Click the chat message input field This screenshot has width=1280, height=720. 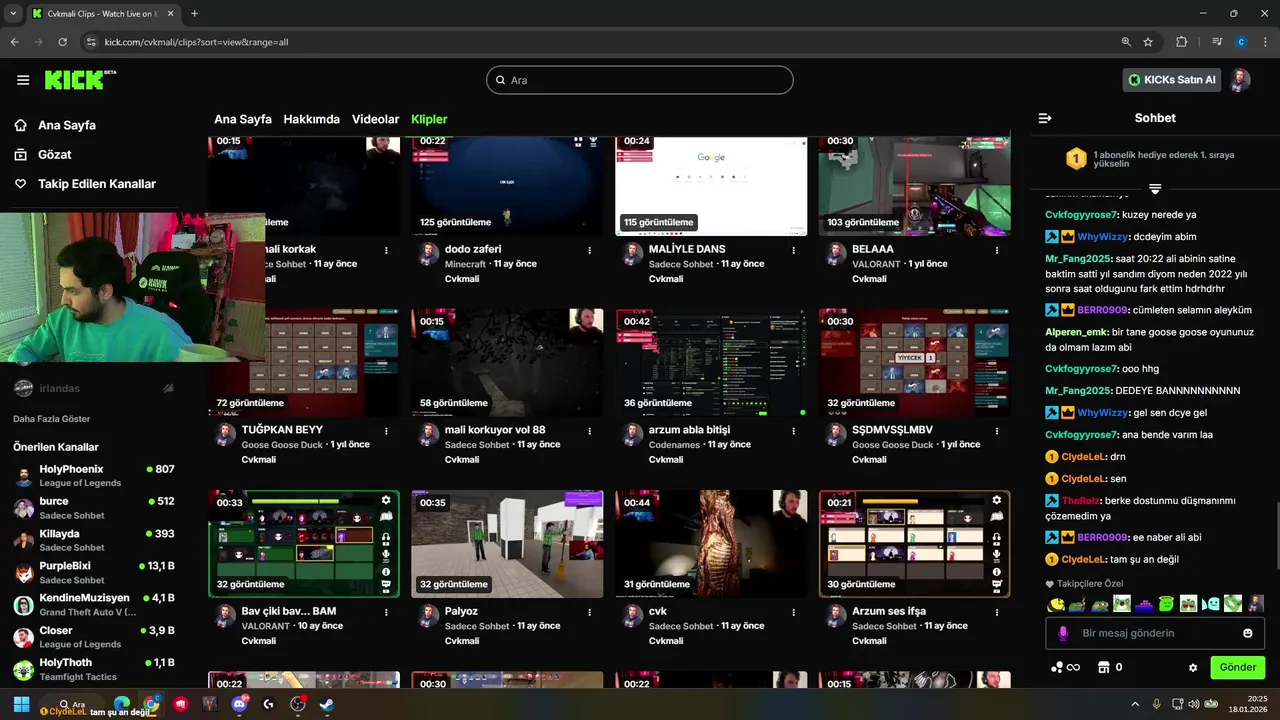pyautogui.click(x=1155, y=633)
